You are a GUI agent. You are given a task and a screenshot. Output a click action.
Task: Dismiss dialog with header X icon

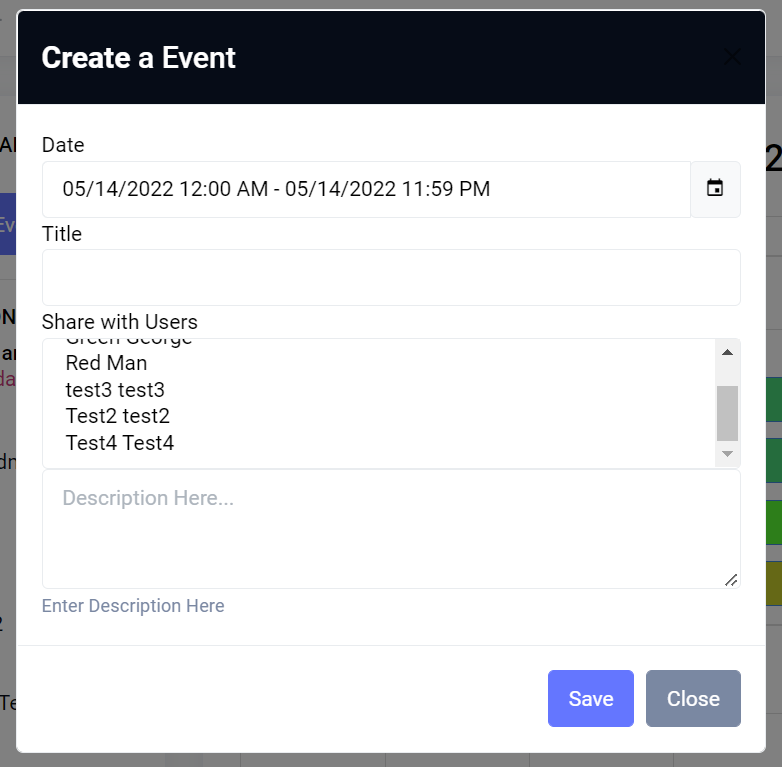tap(733, 57)
